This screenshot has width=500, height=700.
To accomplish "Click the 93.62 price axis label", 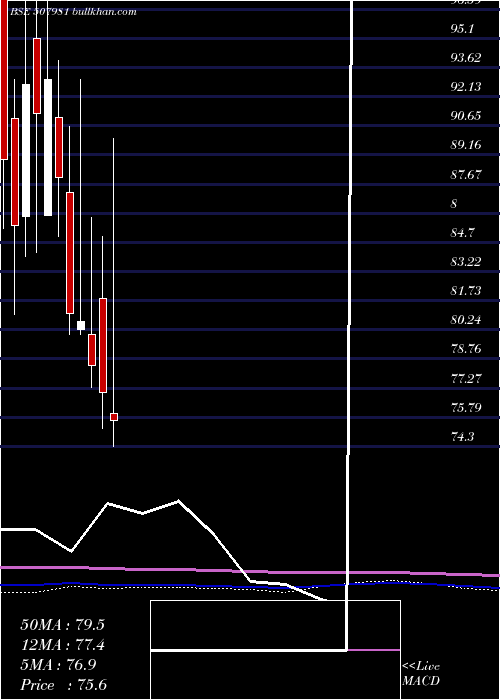I will tap(466, 58).
